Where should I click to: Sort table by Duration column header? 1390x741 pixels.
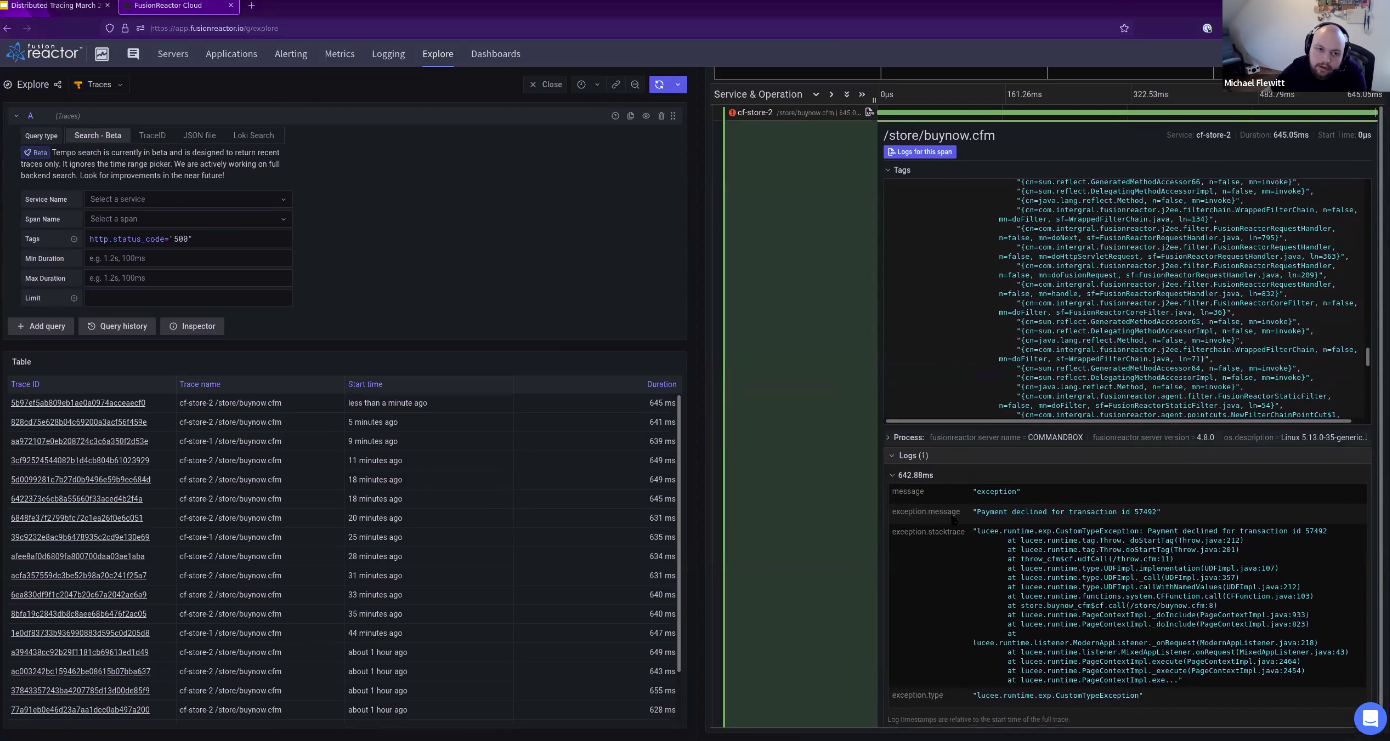[661, 384]
